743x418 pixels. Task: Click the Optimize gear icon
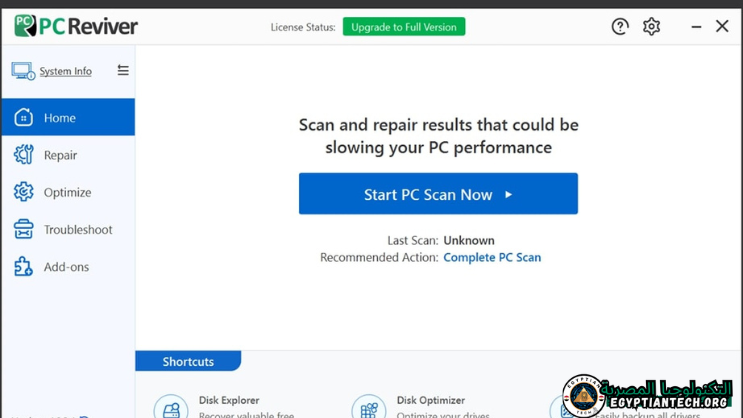pyautogui.click(x=23, y=192)
